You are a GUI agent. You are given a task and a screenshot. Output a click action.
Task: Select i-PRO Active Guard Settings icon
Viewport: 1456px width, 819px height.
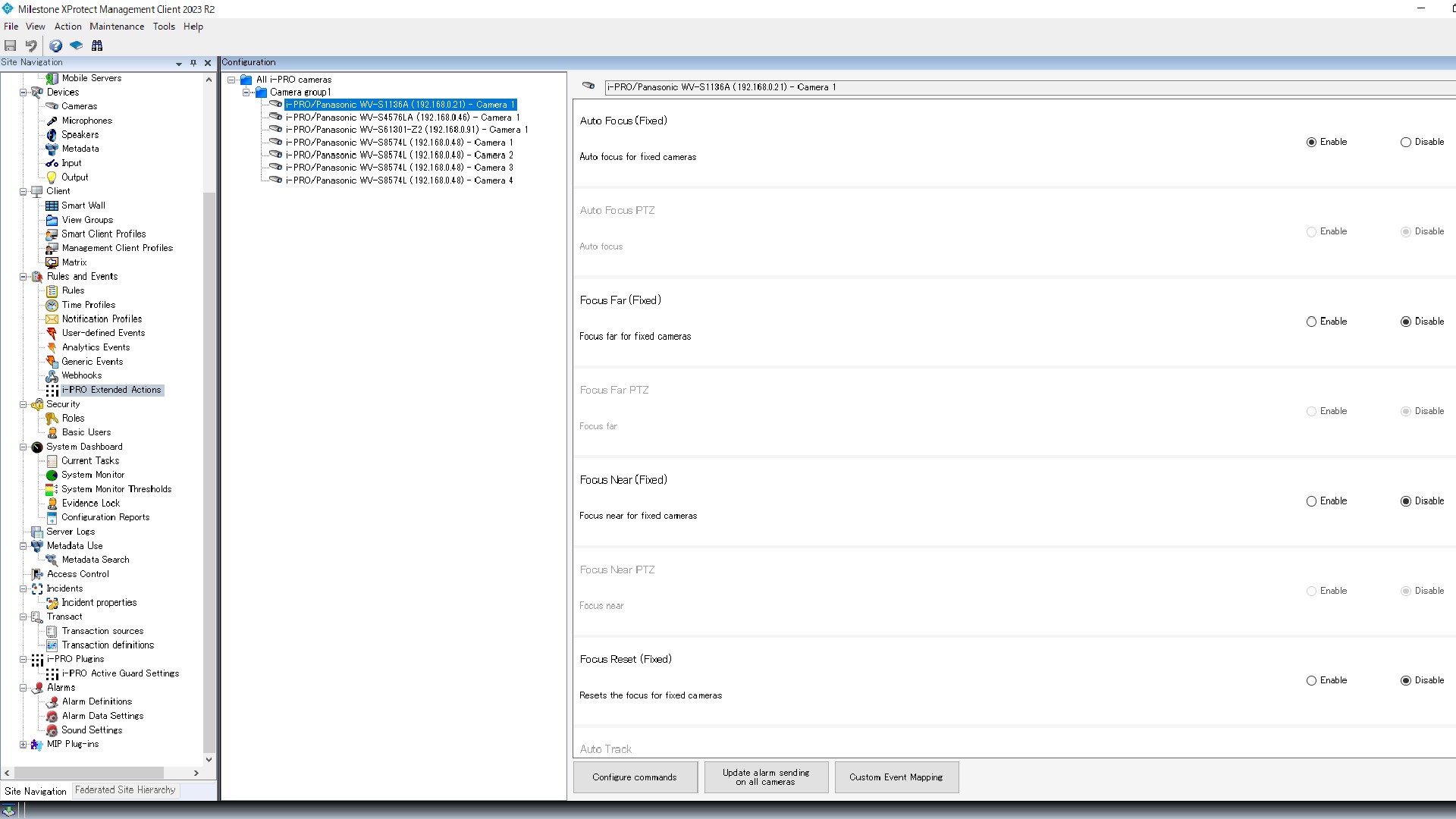[x=52, y=673]
